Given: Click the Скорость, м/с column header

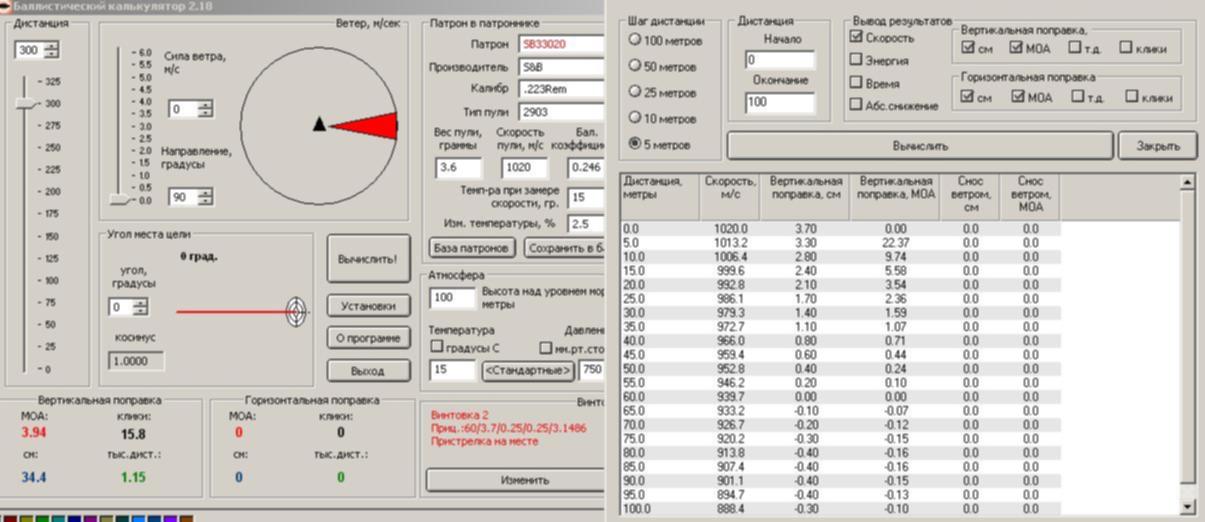Looking at the screenshot, I should click(729, 188).
